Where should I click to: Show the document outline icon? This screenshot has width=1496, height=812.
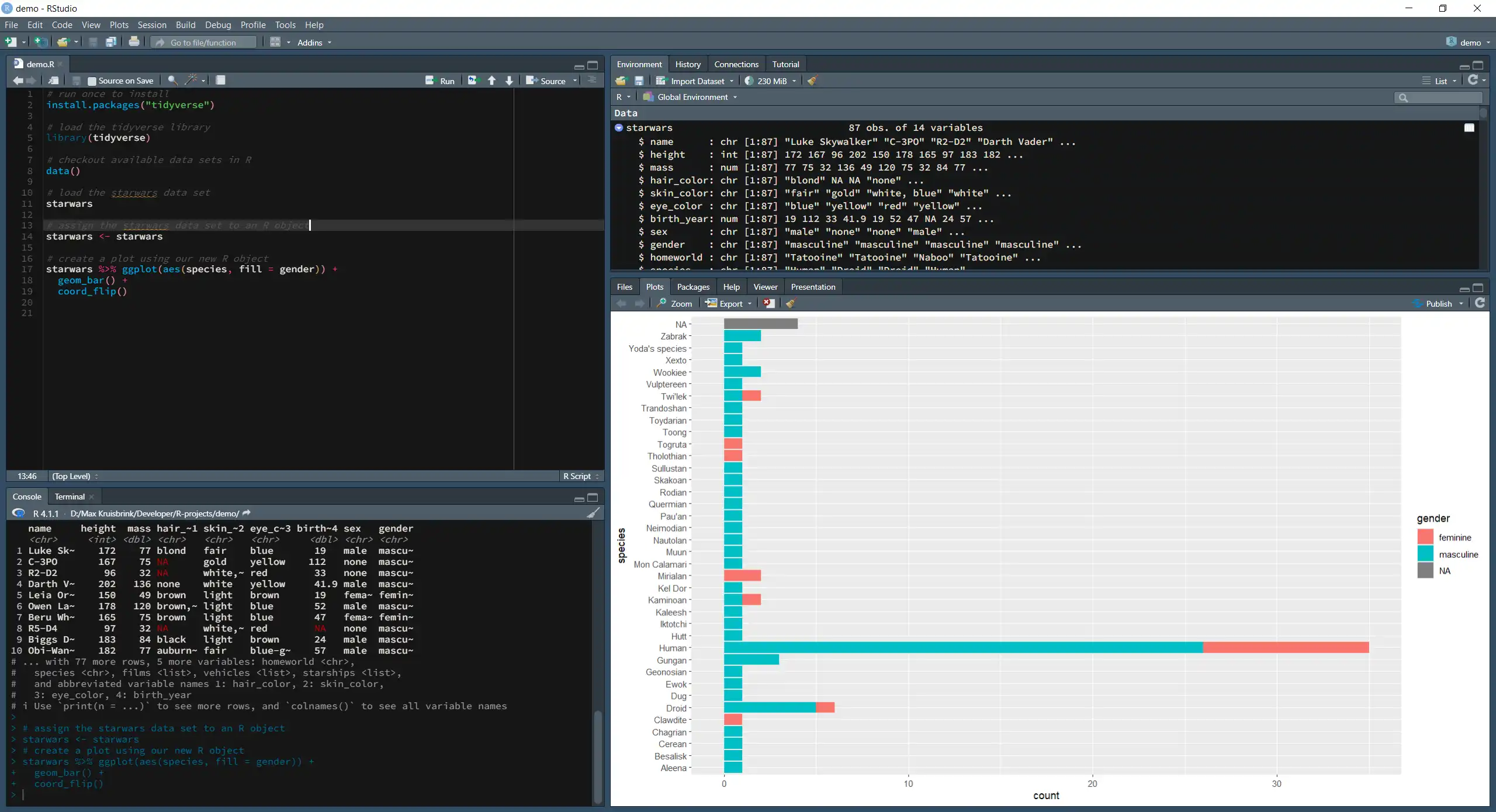(x=592, y=80)
